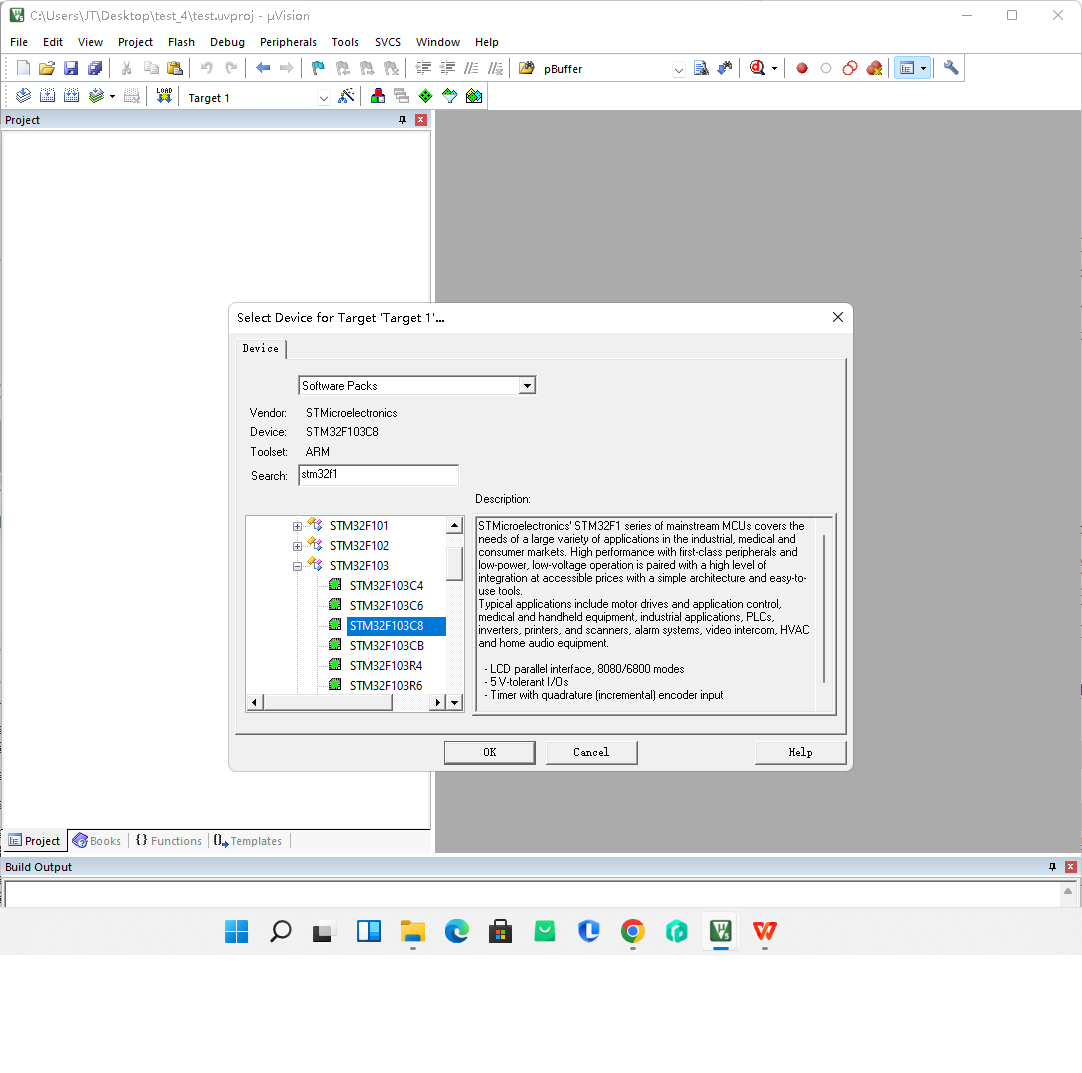
Task: Switch to the Templates tab
Action: tap(248, 840)
